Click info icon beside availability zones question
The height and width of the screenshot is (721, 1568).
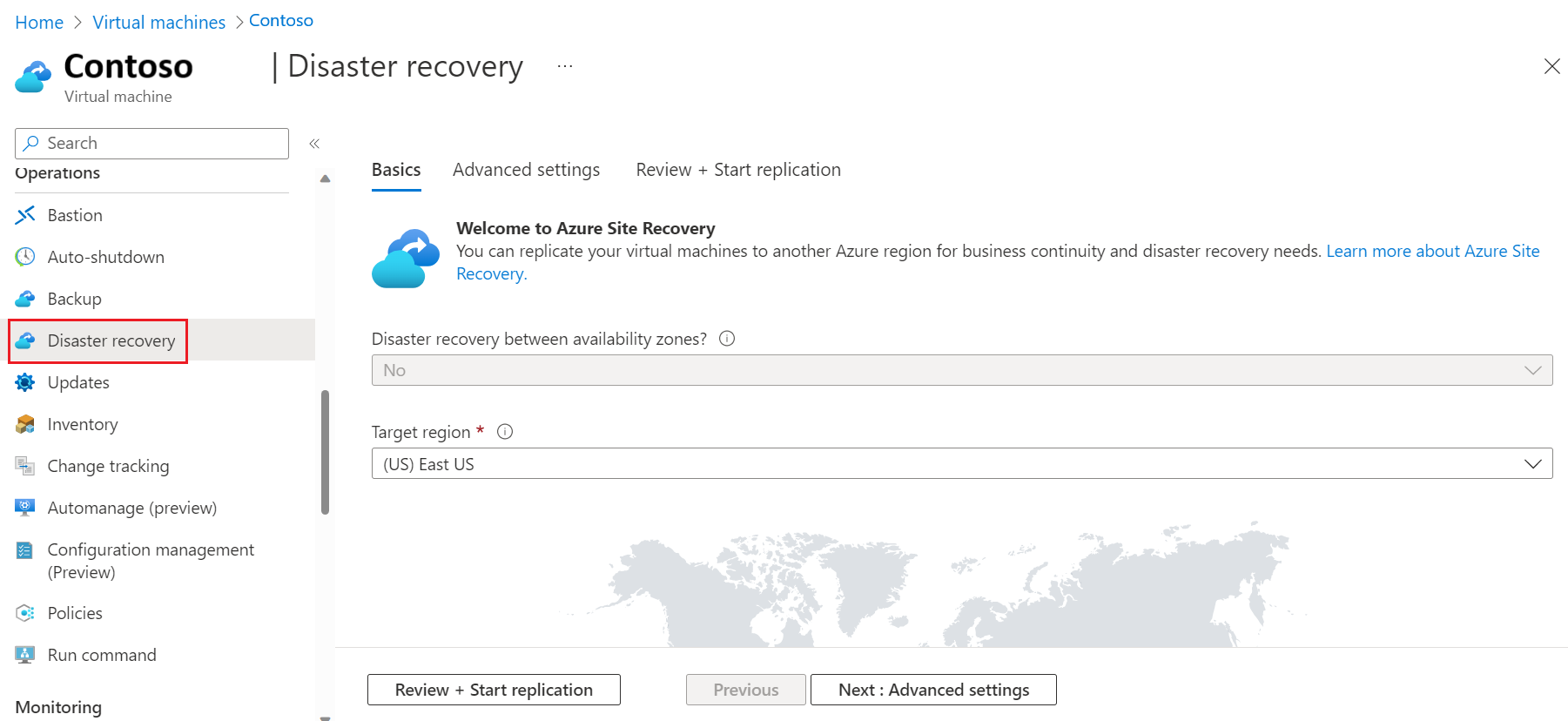point(727,339)
